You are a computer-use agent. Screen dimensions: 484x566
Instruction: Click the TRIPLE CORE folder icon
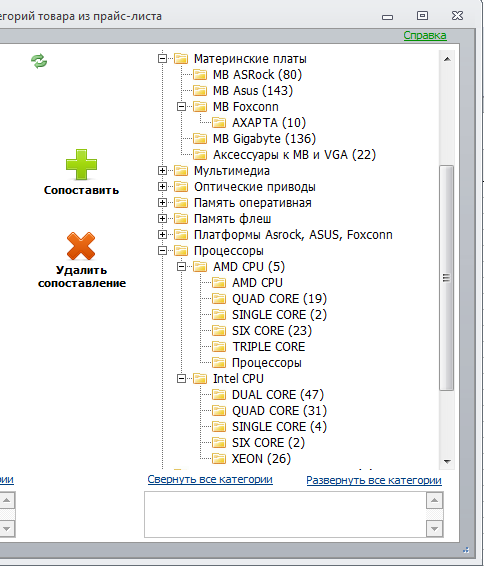[x=219, y=347]
